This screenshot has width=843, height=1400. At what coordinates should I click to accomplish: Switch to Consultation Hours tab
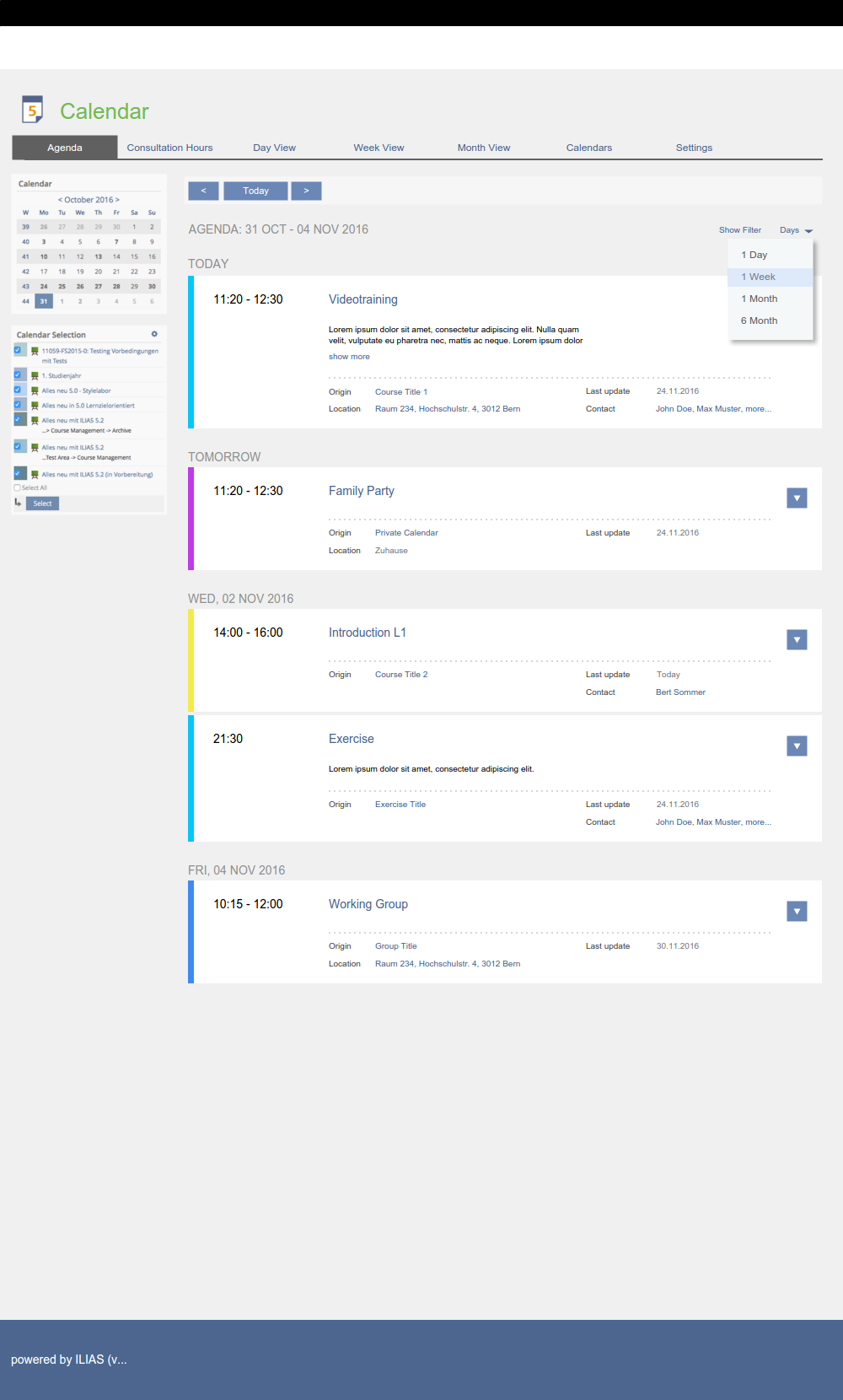pos(169,148)
